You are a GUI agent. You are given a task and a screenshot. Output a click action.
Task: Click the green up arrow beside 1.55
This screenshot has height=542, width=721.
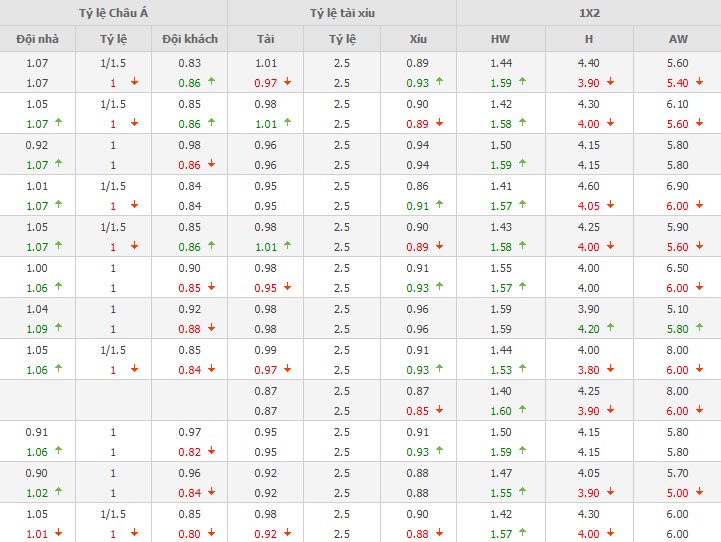coord(523,493)
